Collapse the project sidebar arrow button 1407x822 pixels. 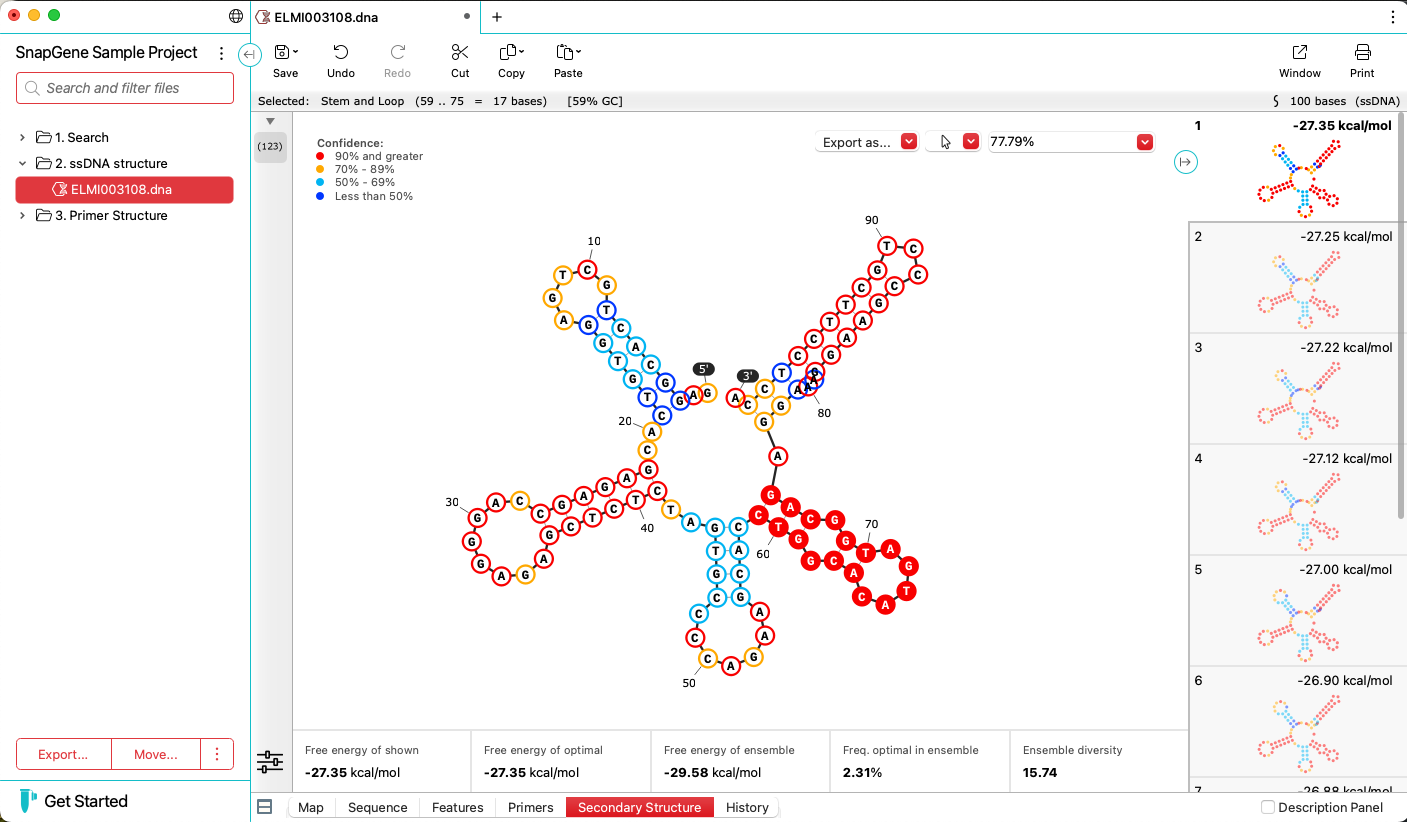(x=250, y=55)
